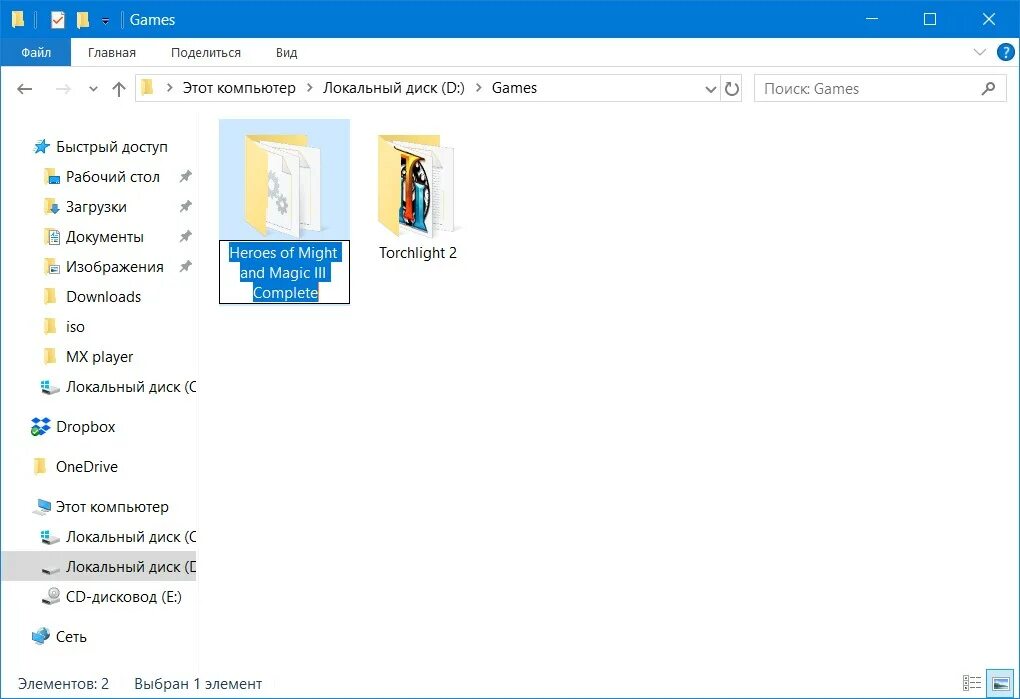The image size is (1020, 699).
Task: Click the Сеть network icon
Action: [40, 636]
